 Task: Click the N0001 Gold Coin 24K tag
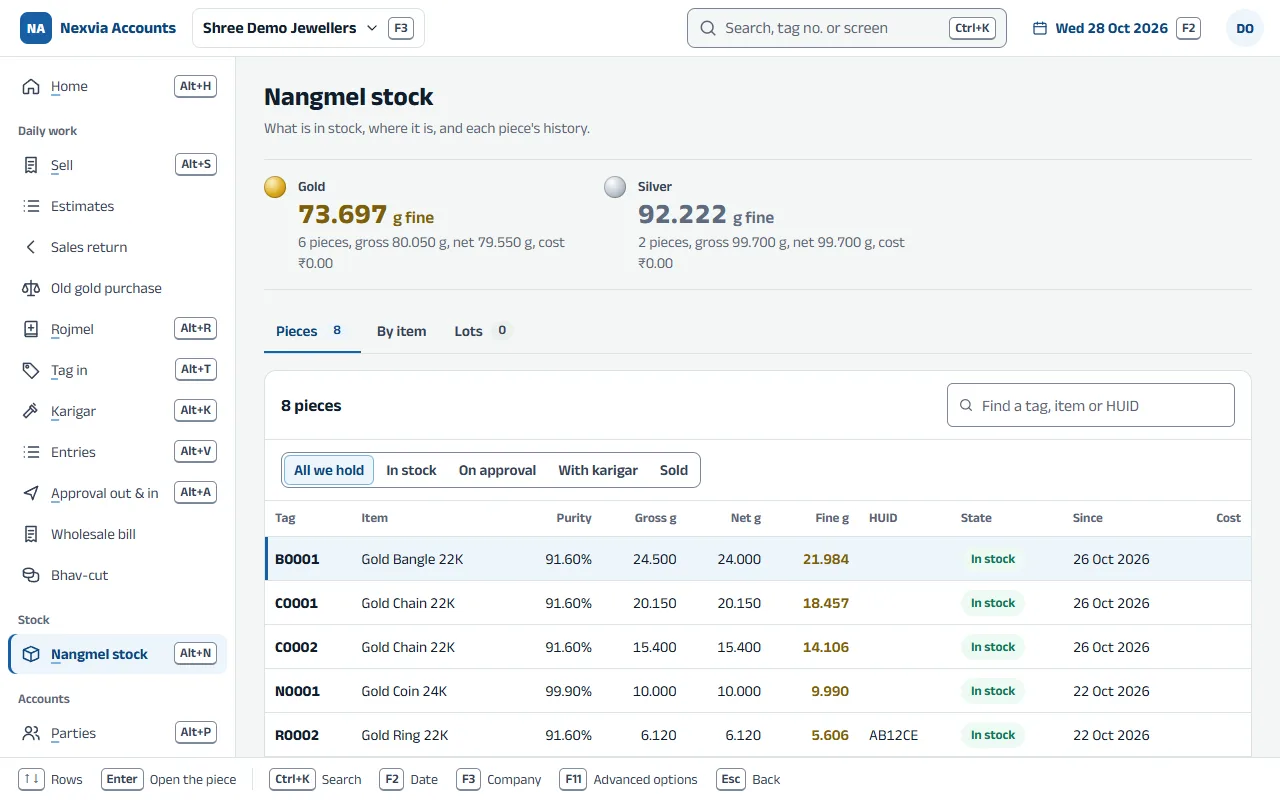tap(297, 691)
